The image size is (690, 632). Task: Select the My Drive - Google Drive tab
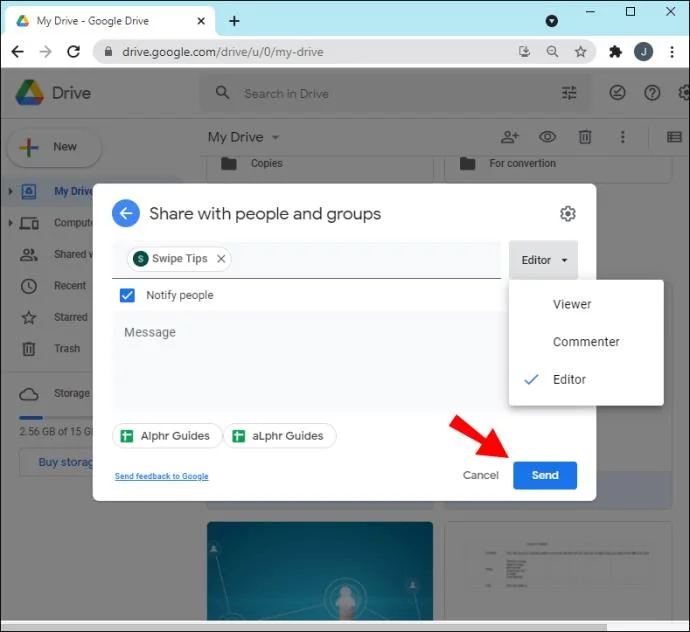pyautogui.click(x=110, y=21)
